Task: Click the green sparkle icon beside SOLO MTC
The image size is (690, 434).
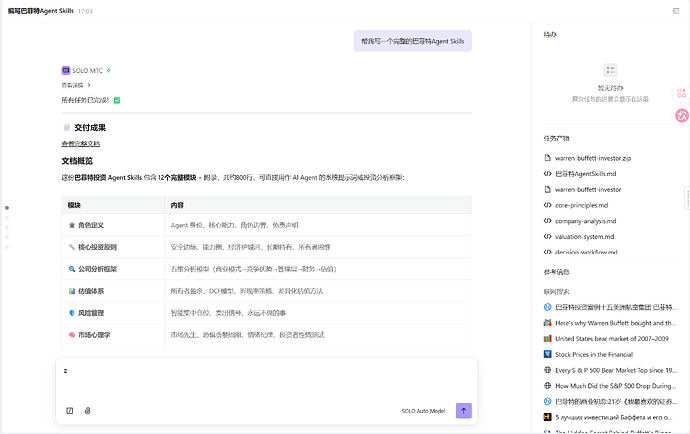Action: (x=109, y=70)
